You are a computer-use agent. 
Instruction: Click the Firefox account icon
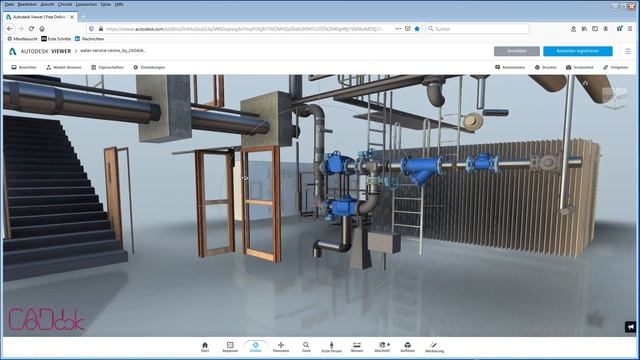[606, 29]
